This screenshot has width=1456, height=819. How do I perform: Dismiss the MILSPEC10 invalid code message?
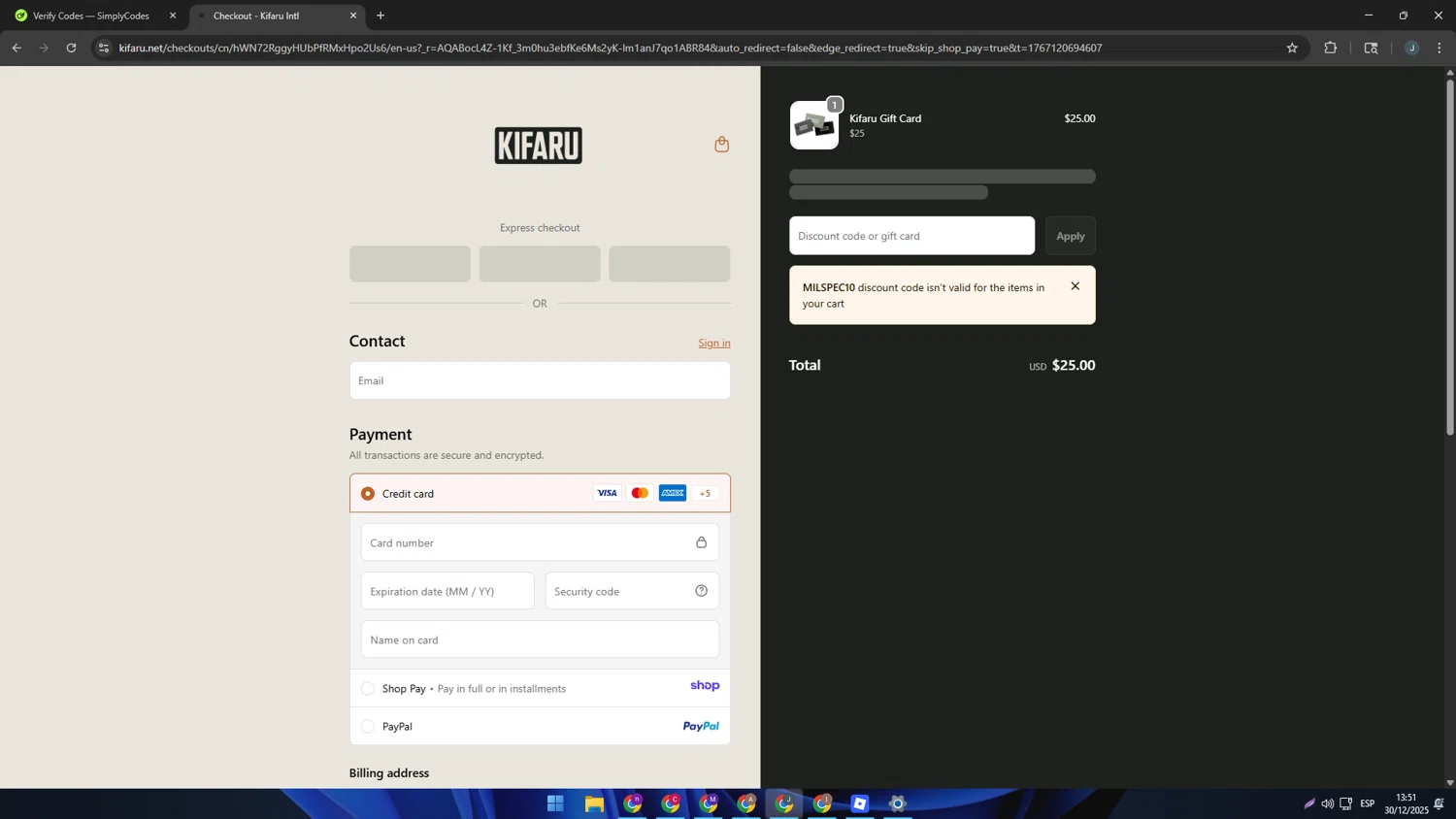coord(1075,286)
